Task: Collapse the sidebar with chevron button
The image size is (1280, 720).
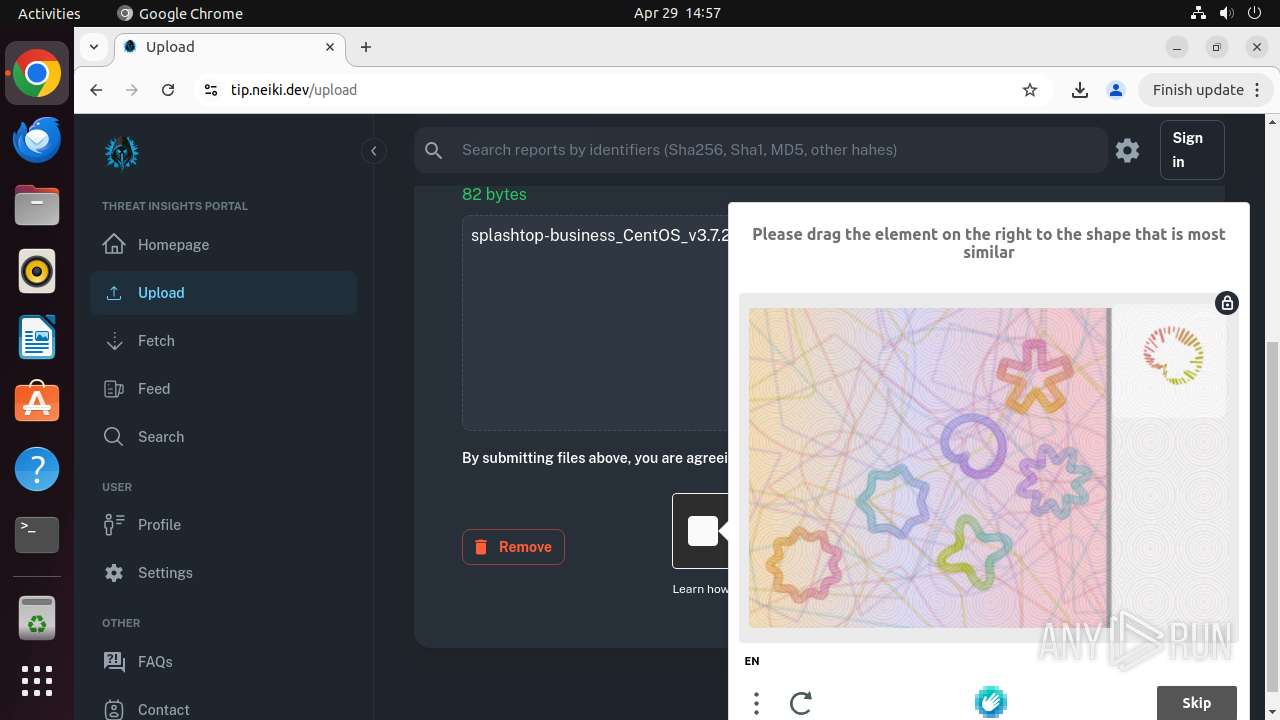Action: pyautogui.click(x=373, y=151)
